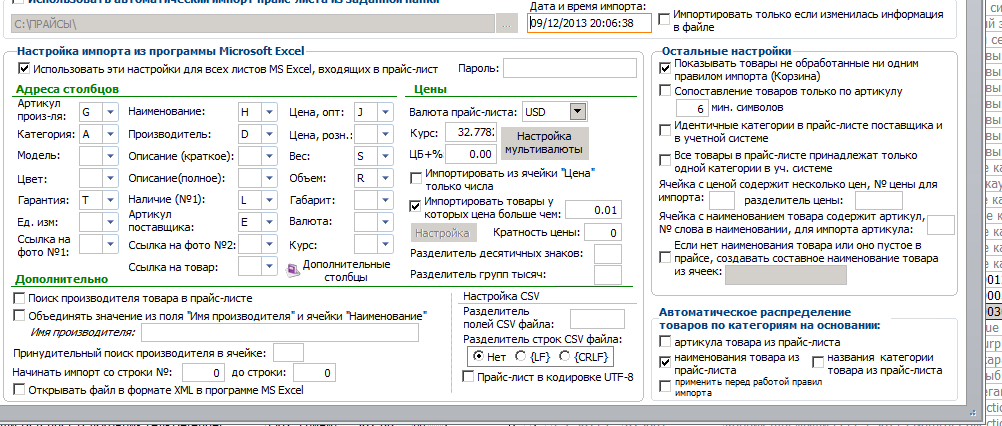Toggle showing goods not processed by rules
1002x426 pixels.
[x=665, y=68]
